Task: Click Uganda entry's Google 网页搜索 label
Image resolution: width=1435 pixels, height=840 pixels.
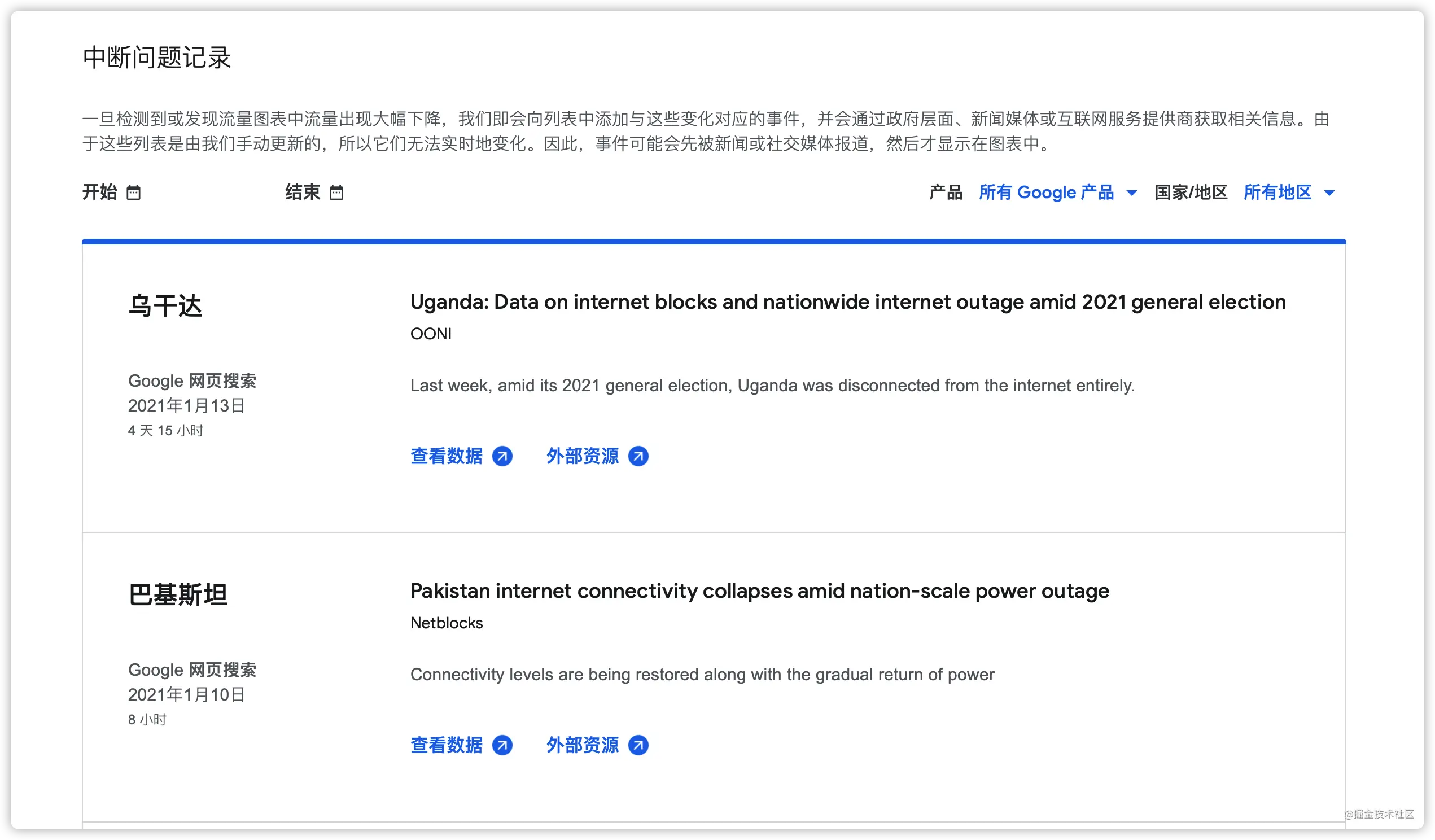Action: click(193, 381)
